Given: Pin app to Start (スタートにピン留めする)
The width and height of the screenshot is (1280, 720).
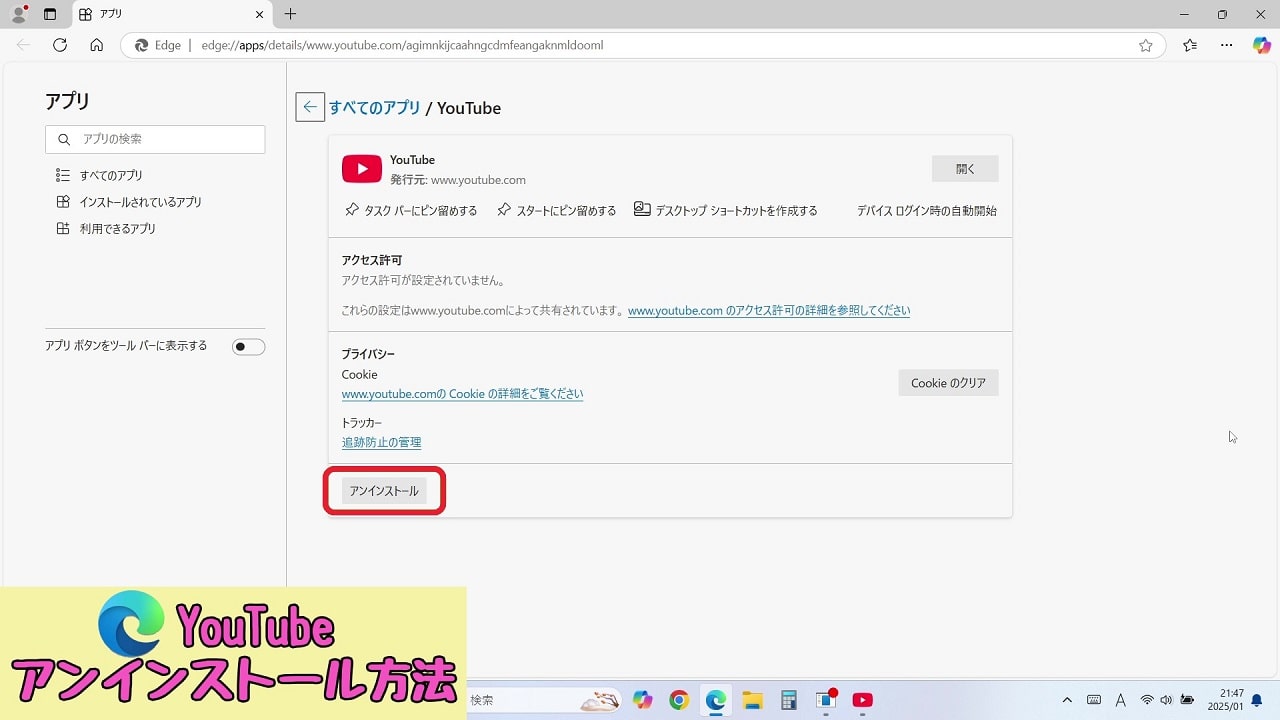Looking at the screenshot, I should 557,211.
